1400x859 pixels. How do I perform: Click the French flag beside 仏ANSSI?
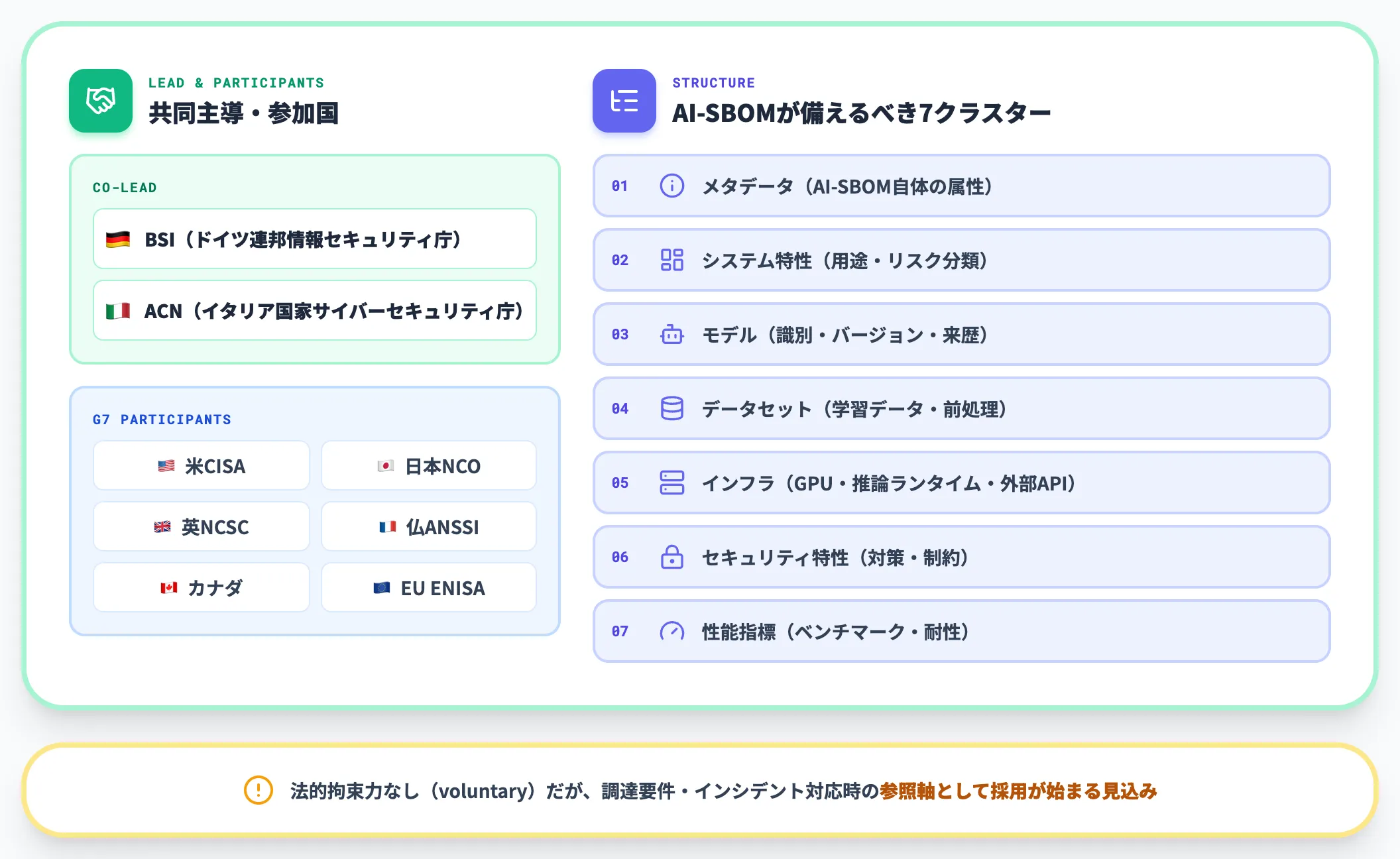click(388, 527)
